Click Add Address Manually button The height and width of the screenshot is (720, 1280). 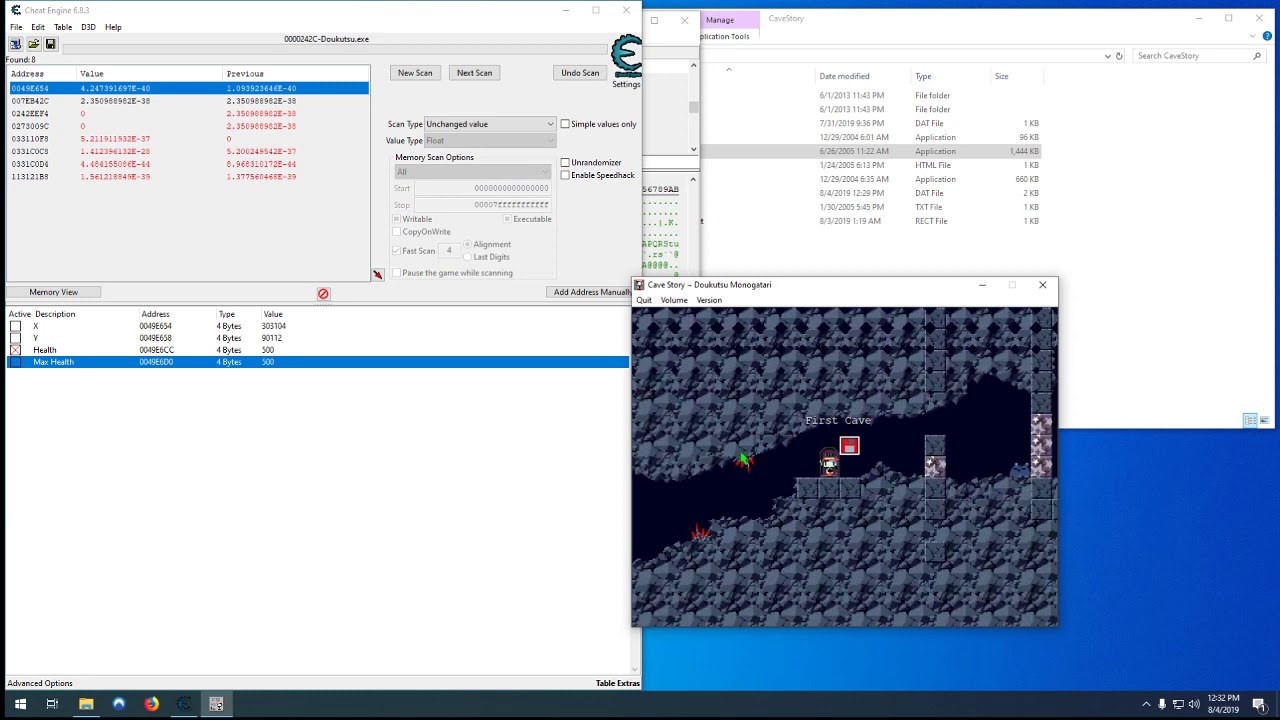pos(592,292)
